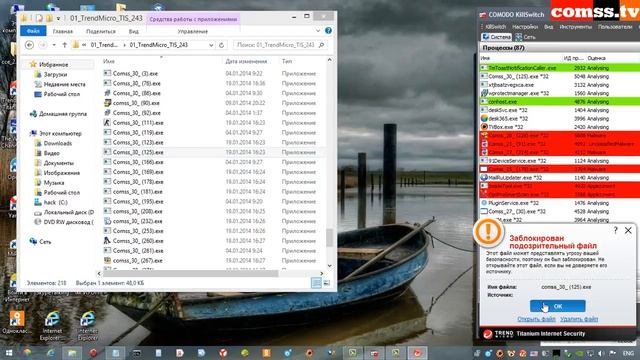The width and height of the screenshot is (640, 360).
Task: Open the Файл tab in Explorer ribbon
Action: click(33, 31)
